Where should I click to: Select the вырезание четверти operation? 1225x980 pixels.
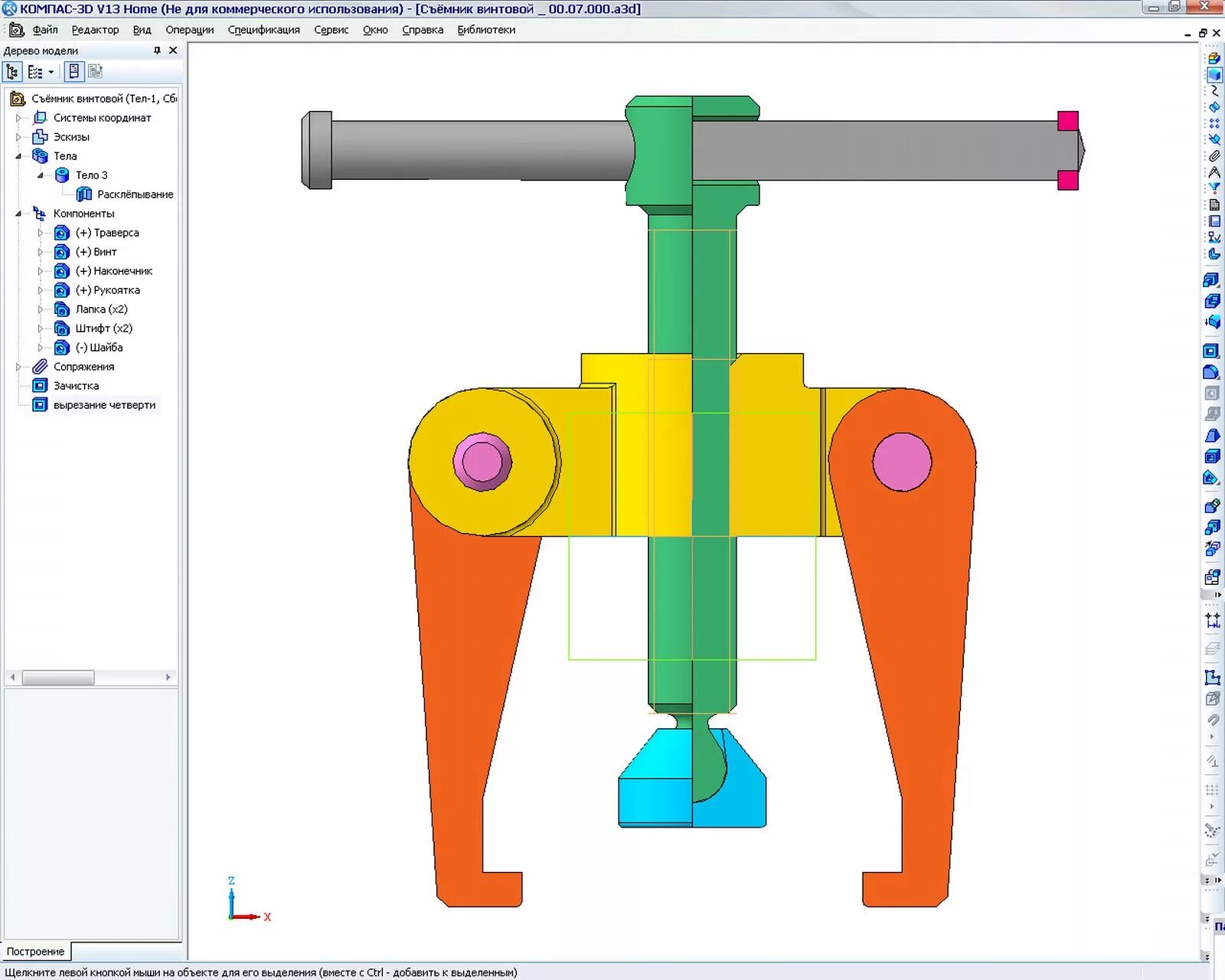tap(104, 405)
